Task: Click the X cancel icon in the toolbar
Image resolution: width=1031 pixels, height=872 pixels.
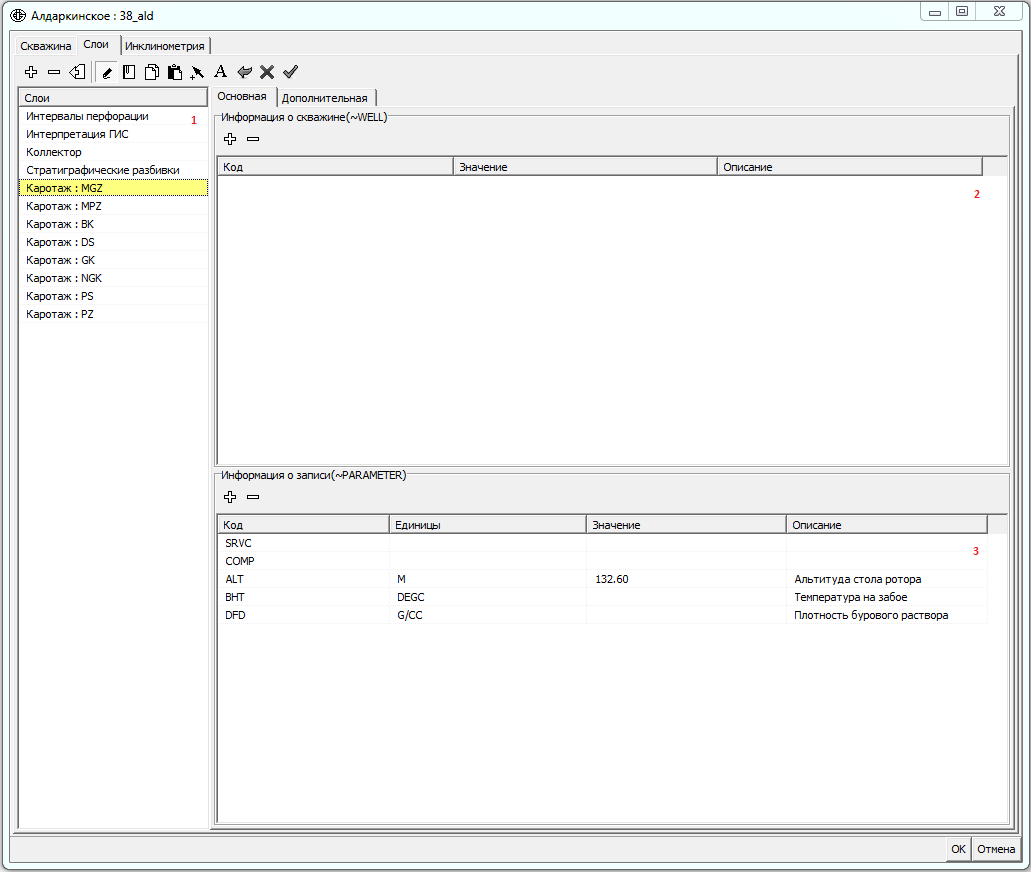Action: [267, 72]
